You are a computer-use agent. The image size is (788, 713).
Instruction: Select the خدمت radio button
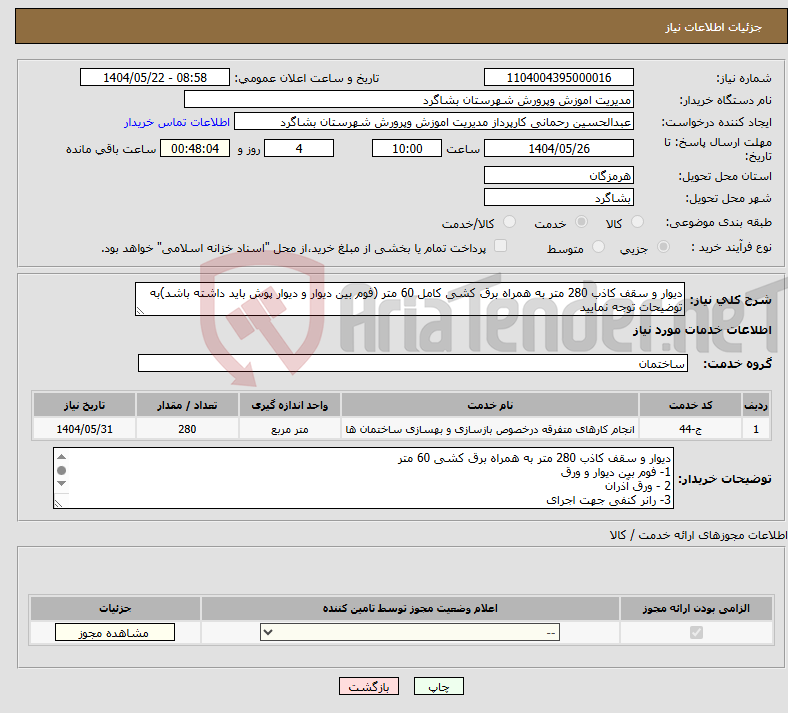tap(581, 222)
